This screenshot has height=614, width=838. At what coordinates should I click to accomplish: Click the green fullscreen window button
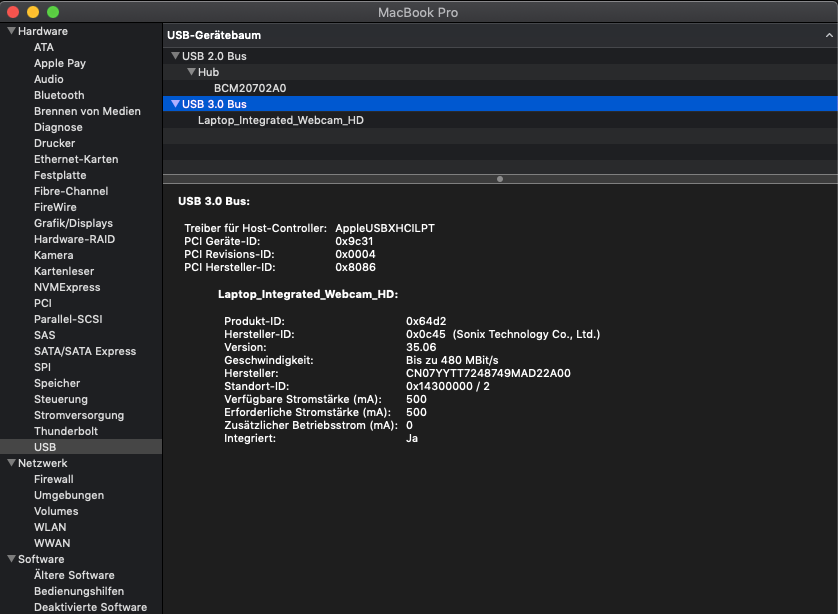(x=53, y=12)
